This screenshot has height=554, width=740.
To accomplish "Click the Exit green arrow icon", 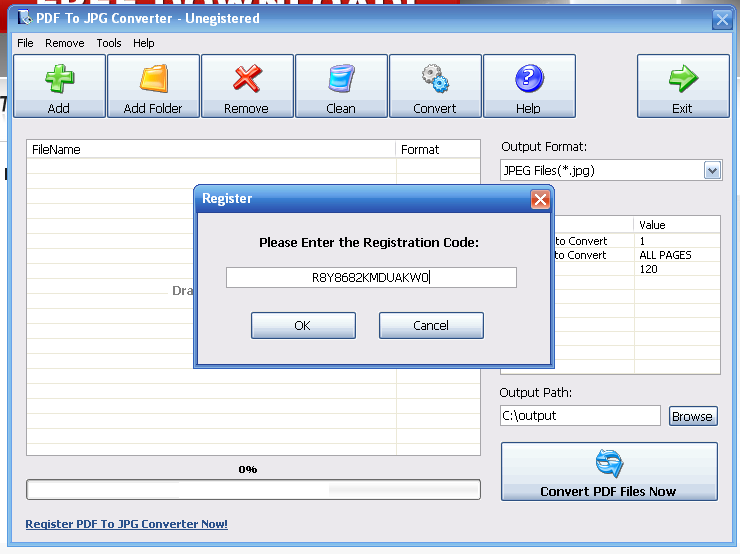I will 683,79.
